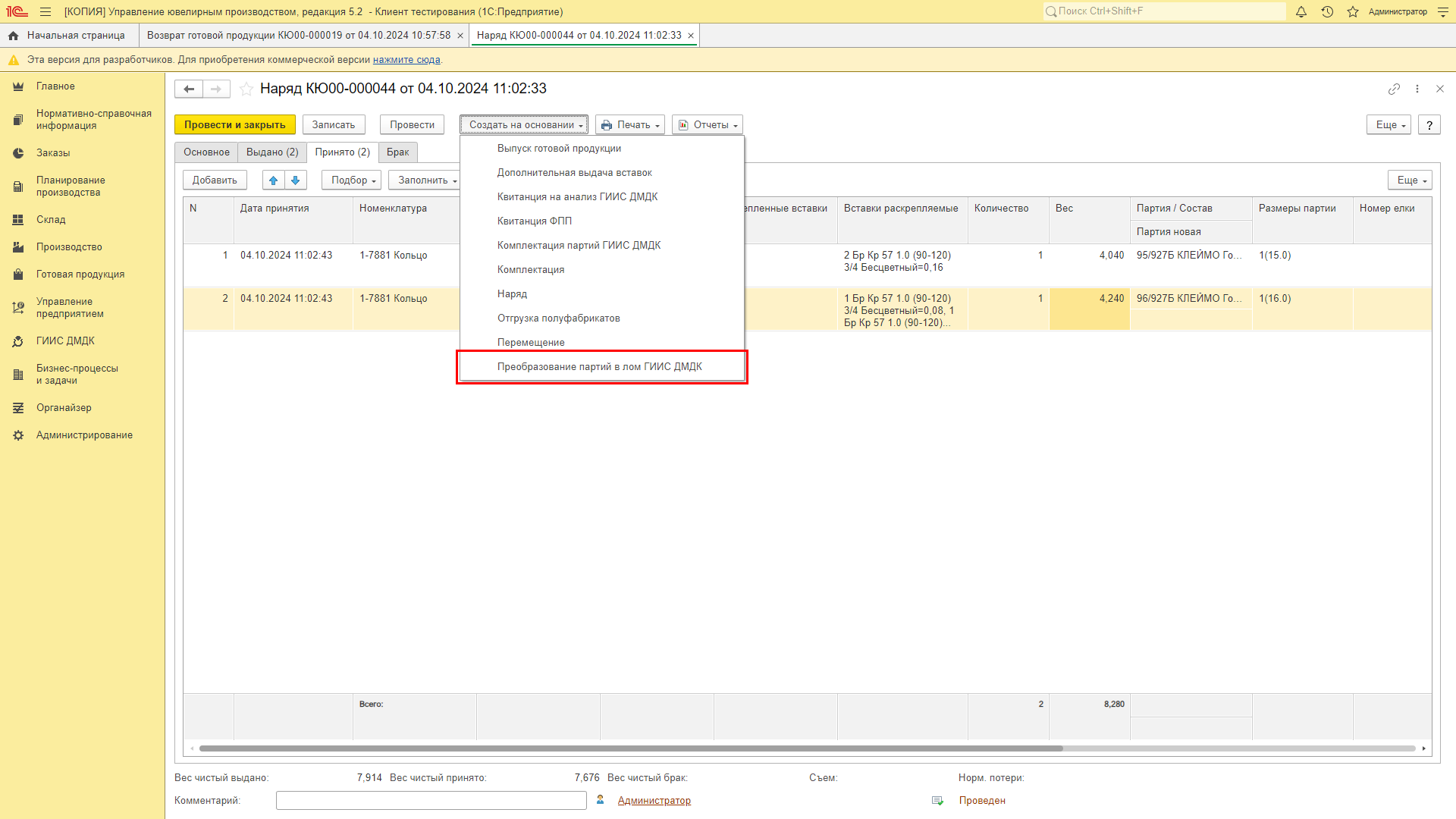Focus the search field Поиск Ctrl+Shift+F
Screen dimensions: 1456x819
[1164, 11]
